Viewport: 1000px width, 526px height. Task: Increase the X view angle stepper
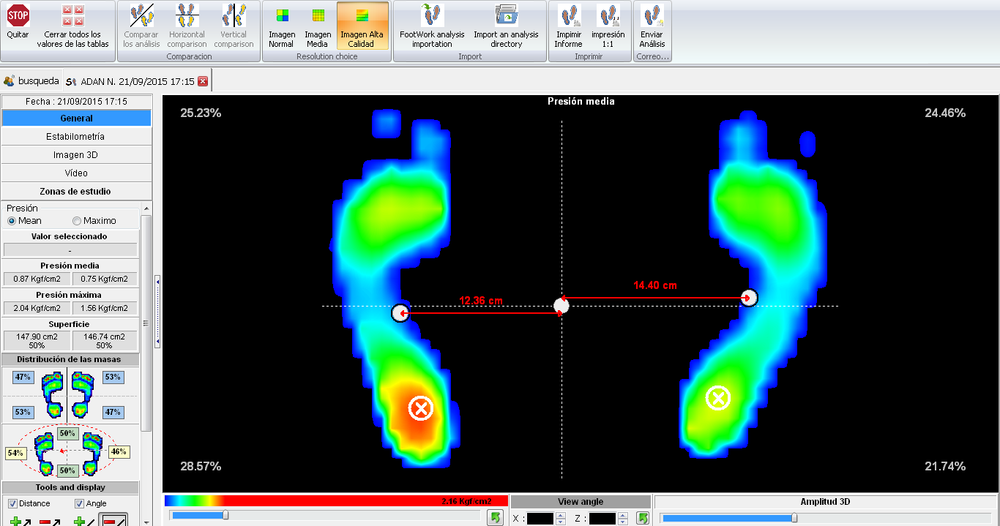pos(561,515)
